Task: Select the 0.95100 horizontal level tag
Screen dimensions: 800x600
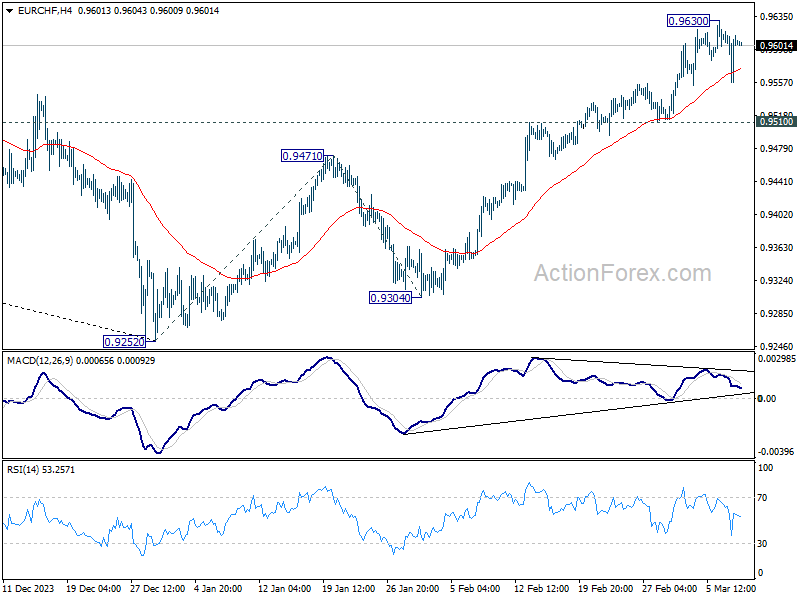Action: tap(776, 121)
